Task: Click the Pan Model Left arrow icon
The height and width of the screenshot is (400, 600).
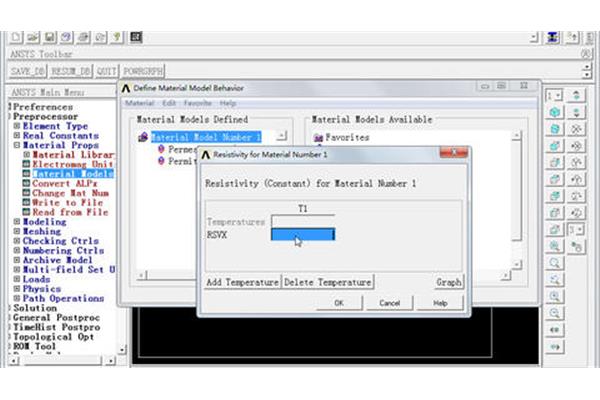Action: point(555,330)
